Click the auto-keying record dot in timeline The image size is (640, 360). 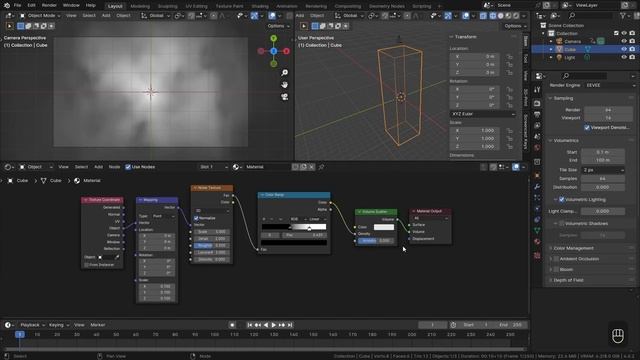tap(232, 325)
